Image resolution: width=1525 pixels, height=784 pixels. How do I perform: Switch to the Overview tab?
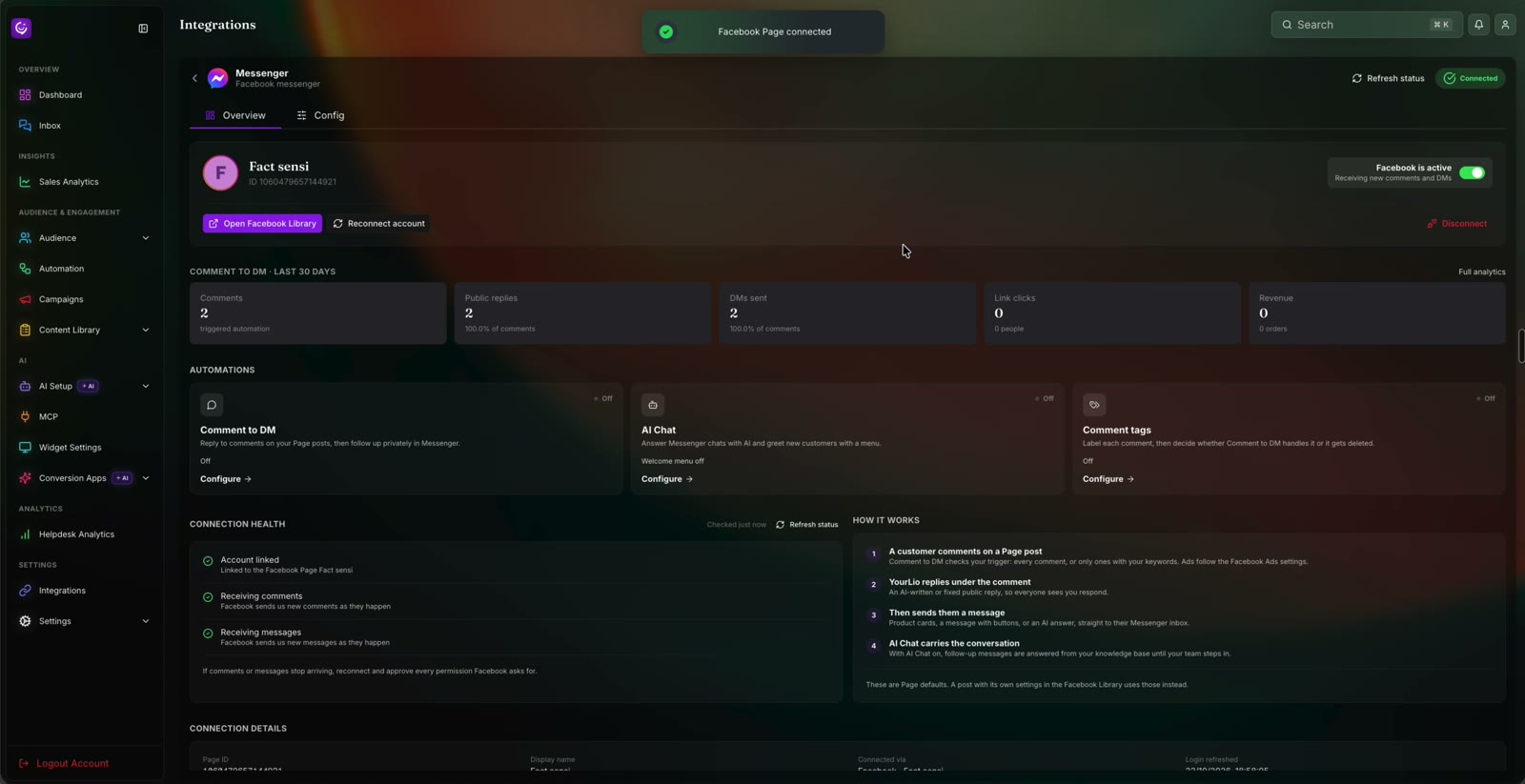(235, 115)
